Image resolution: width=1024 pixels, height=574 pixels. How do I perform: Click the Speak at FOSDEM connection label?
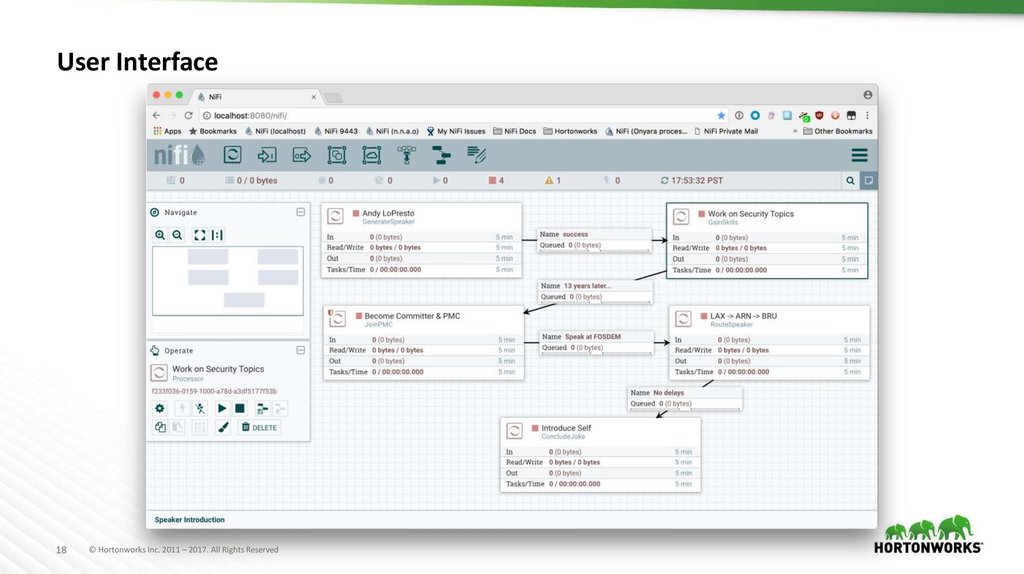[x=597, y=342]
